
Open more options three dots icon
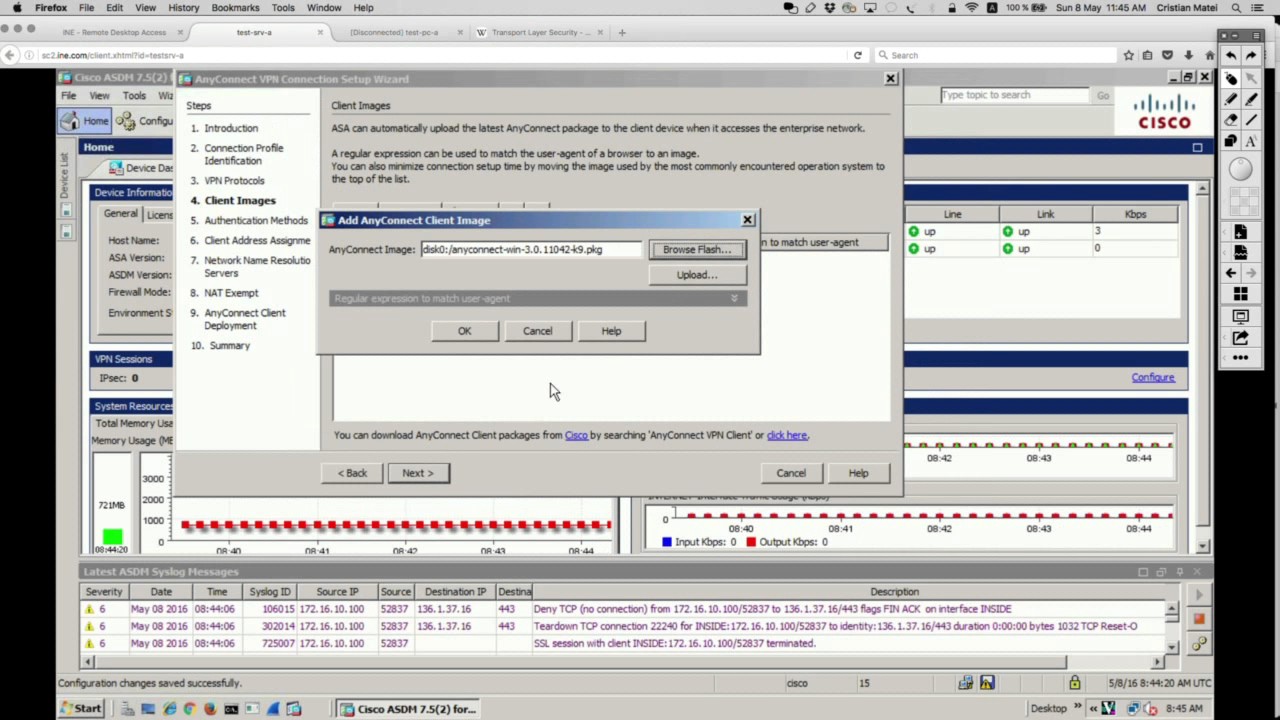1241,357
